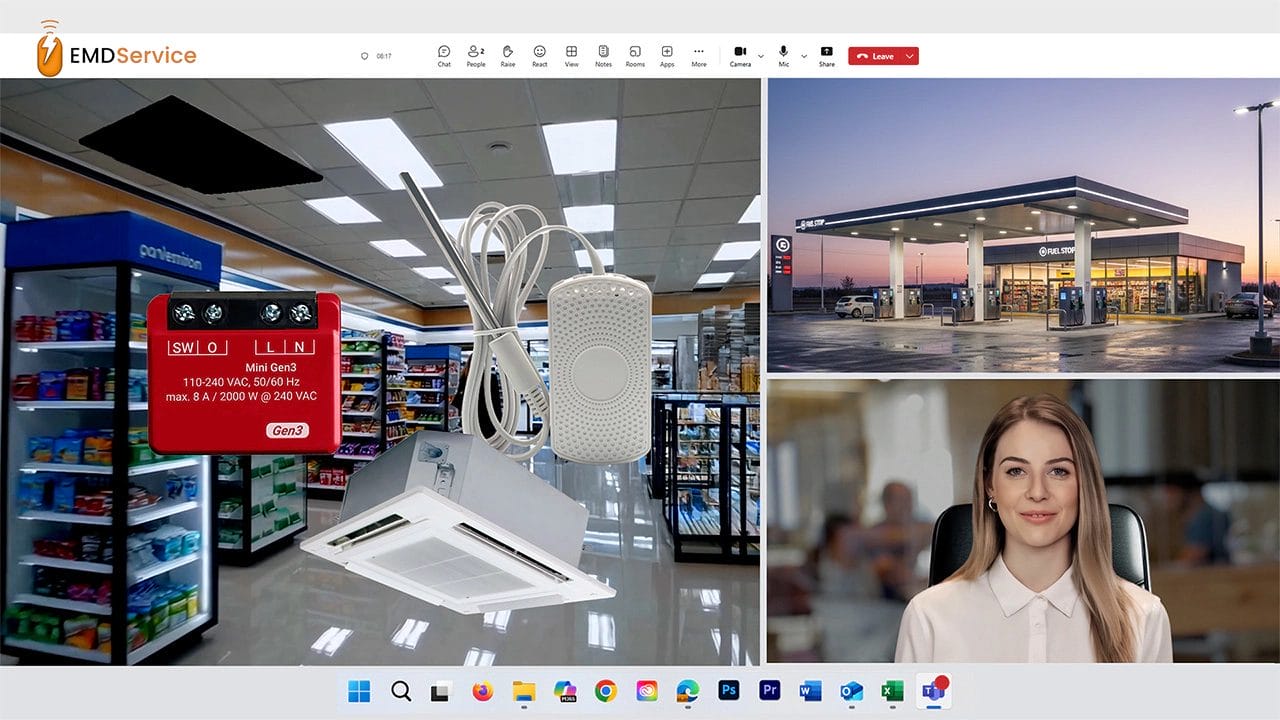Open meeting Notes
Screen dimensions: 1280x720
tap(603, 55)
